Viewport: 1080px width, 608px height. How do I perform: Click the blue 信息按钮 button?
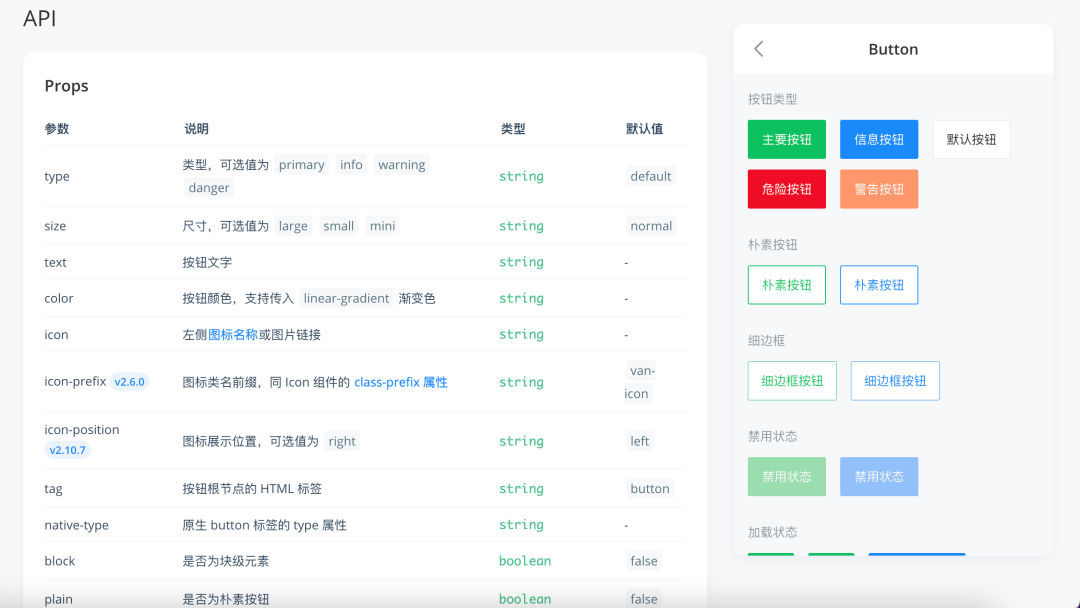click(879, 140)
